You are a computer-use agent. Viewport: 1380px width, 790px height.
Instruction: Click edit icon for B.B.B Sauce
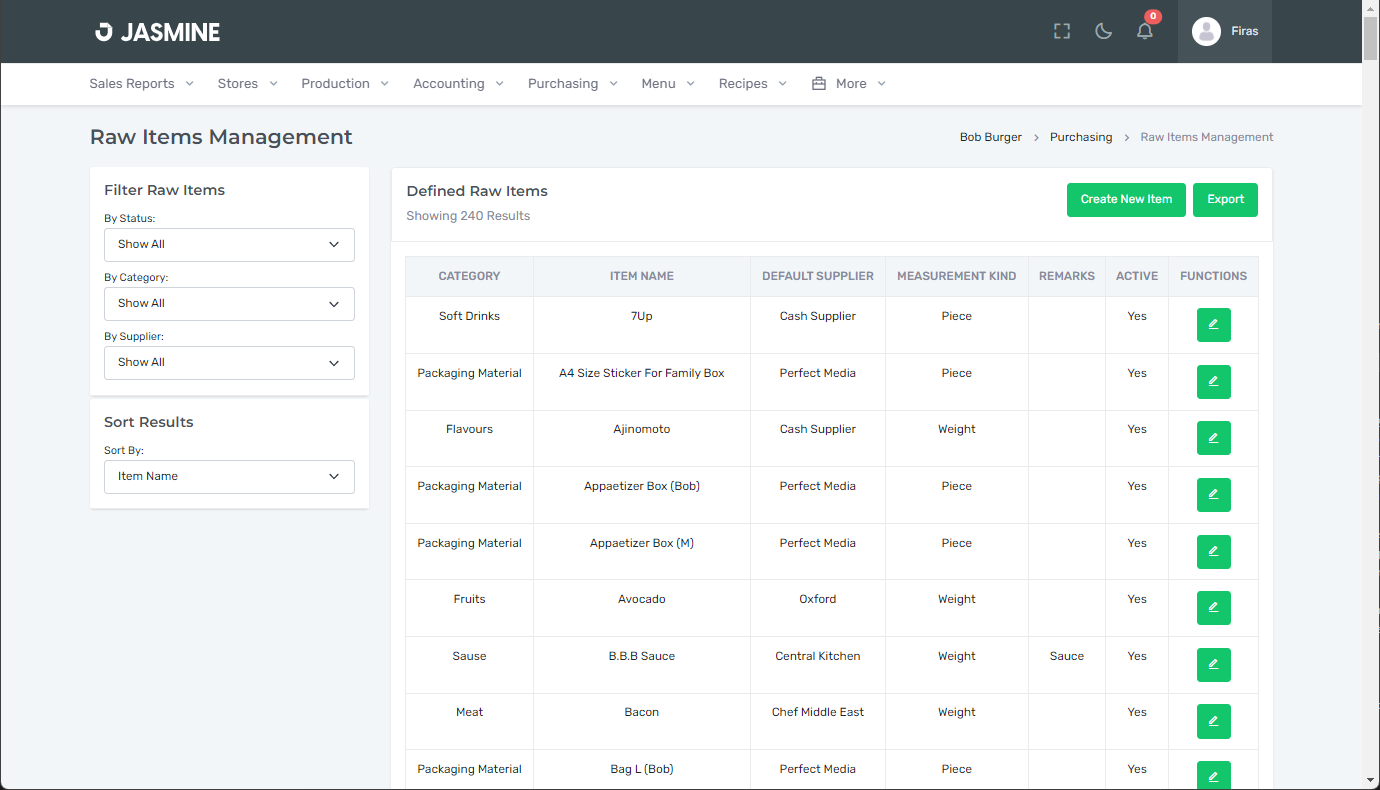coord(1213,665)
